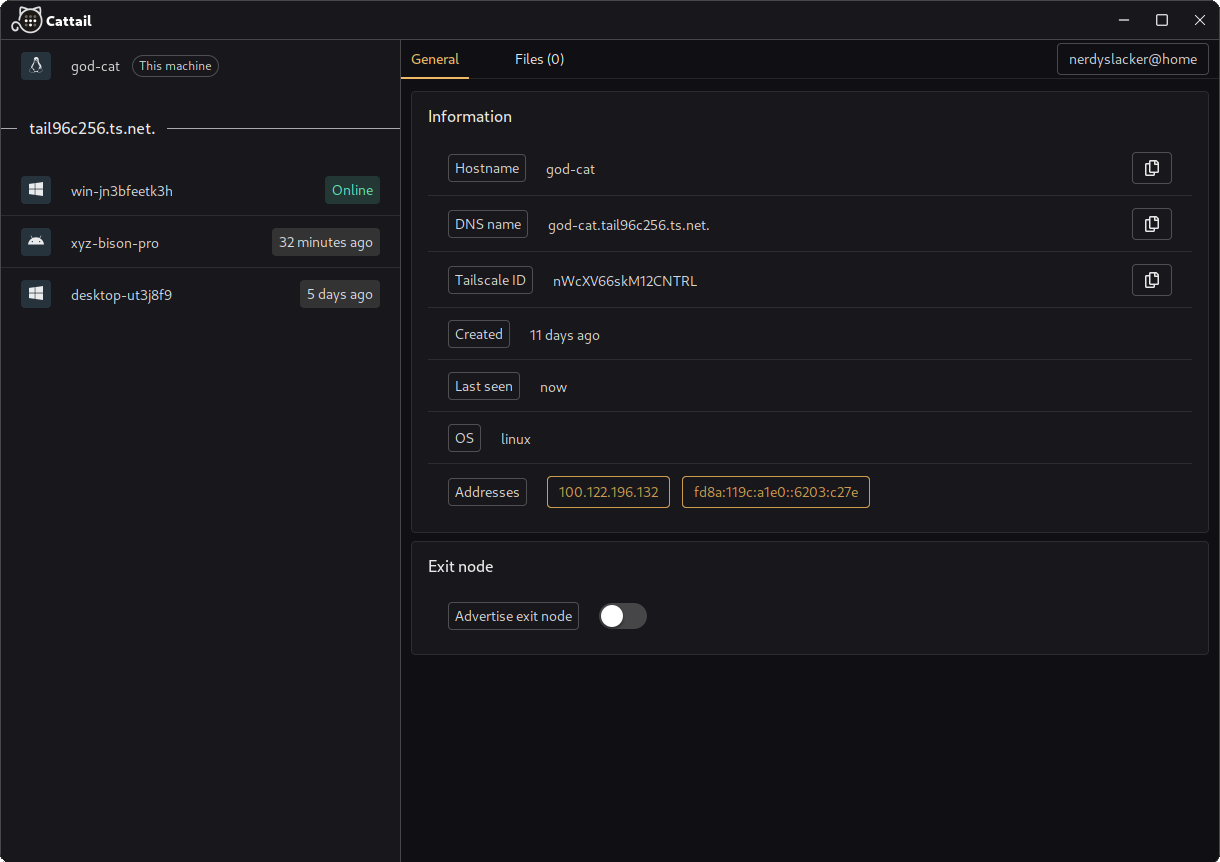Click the Information section heading

[x=470, y=116]
